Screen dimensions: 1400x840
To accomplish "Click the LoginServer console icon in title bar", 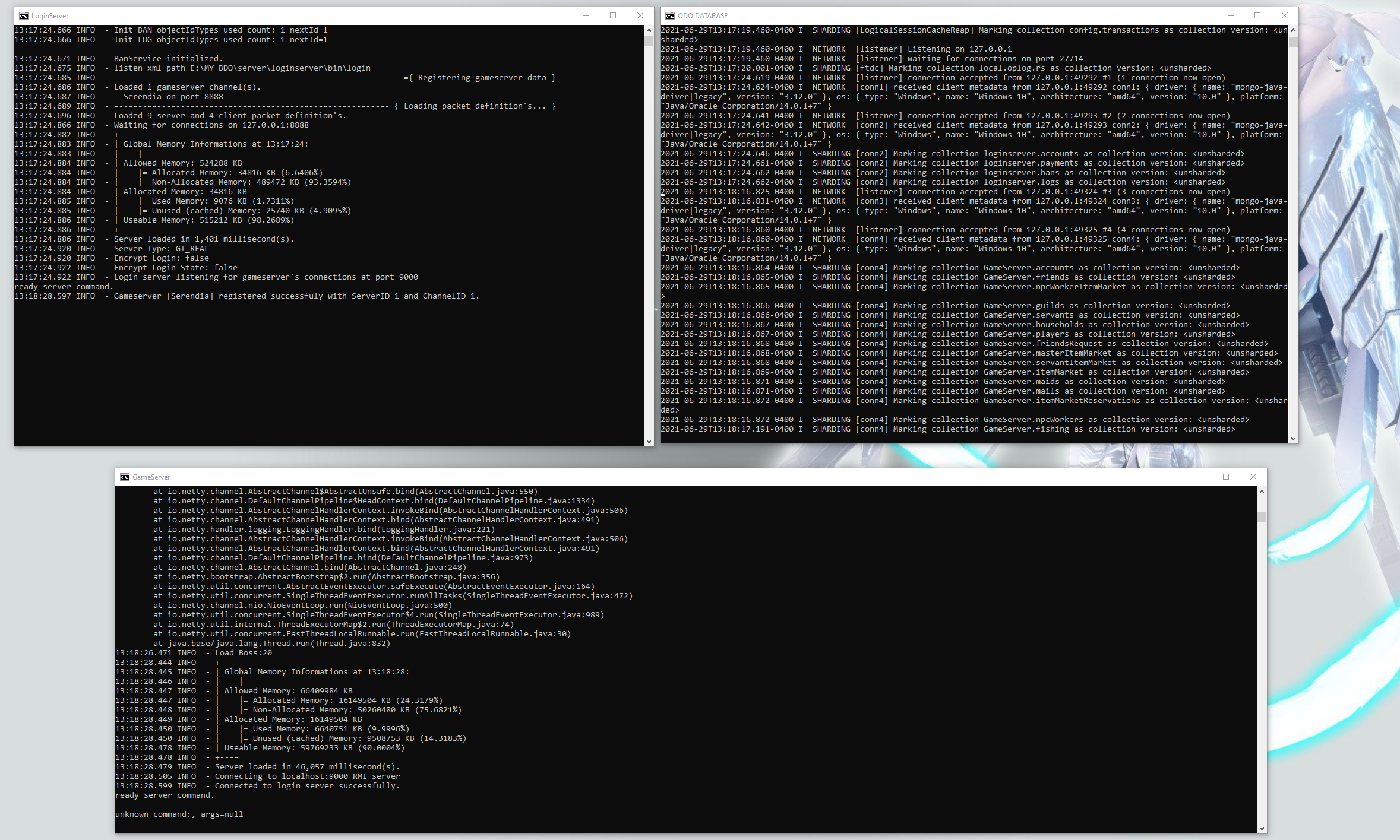I will [x=24, y=16].
